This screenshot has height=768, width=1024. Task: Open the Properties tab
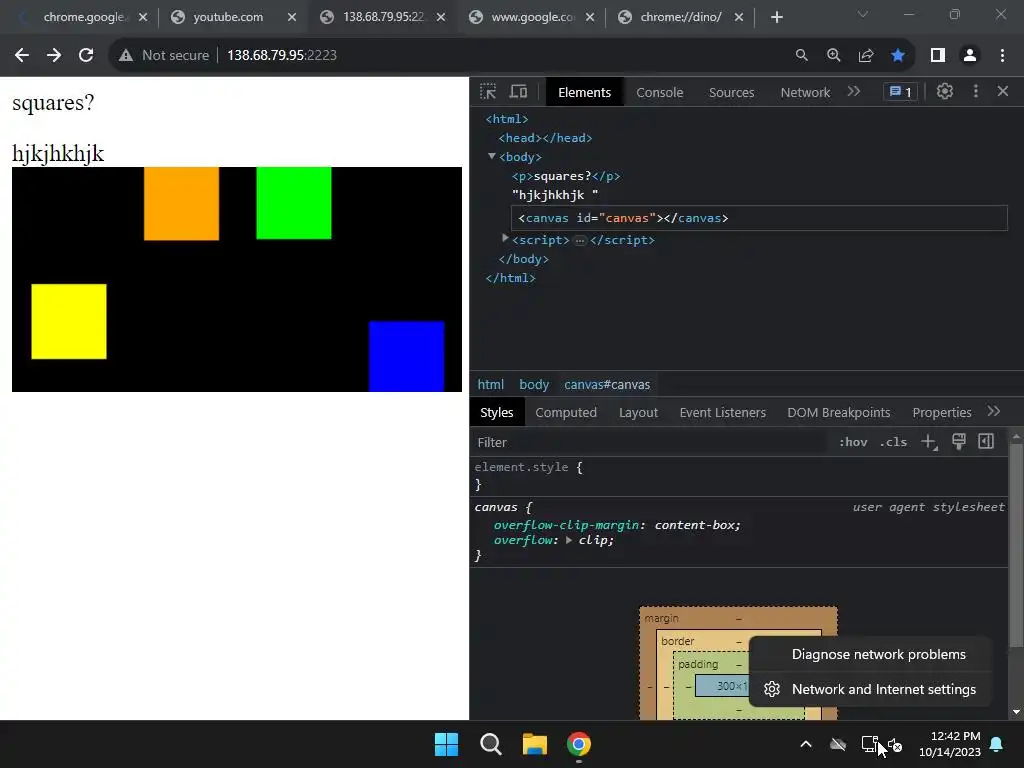point(942,413)
